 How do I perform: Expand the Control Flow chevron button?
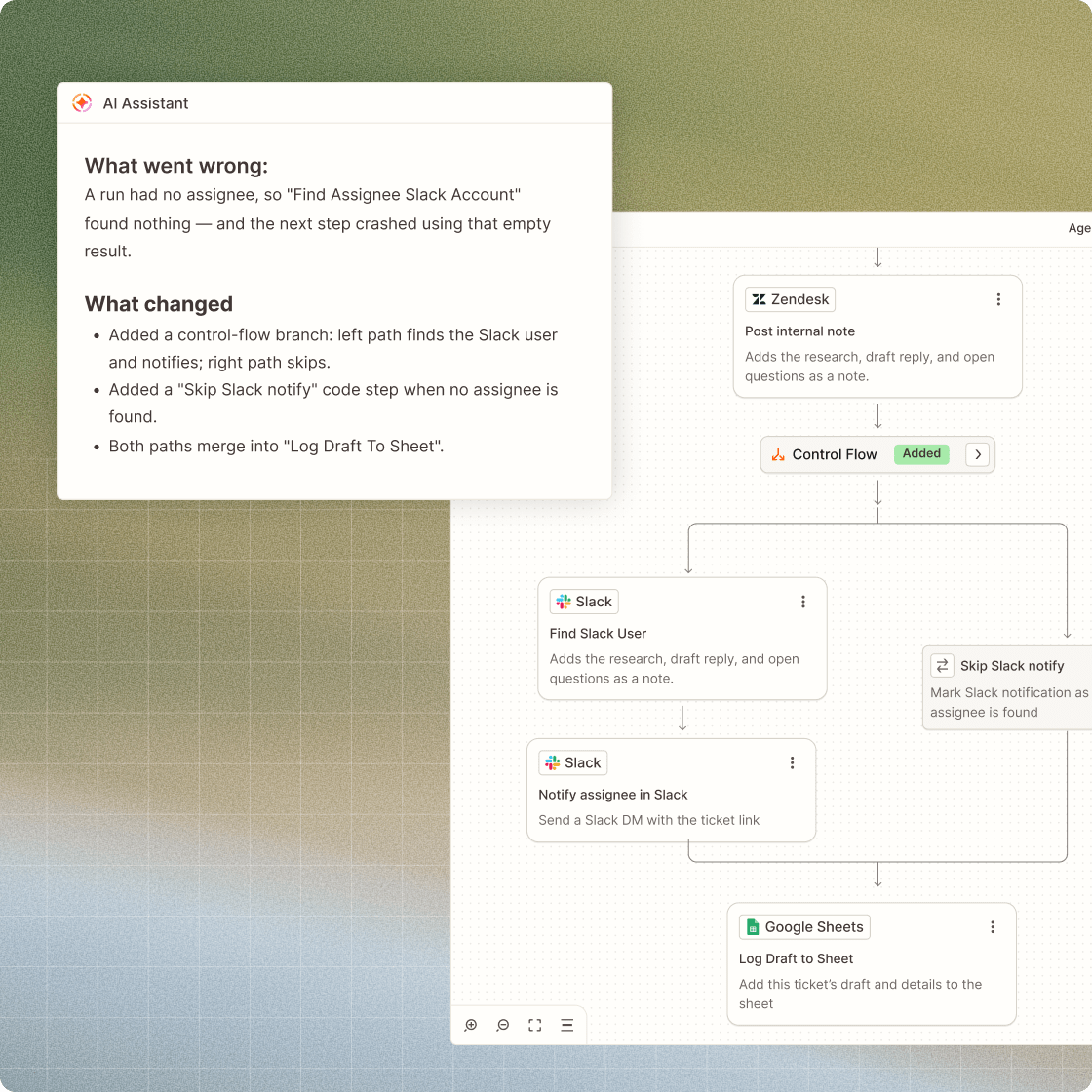(977, 454)
